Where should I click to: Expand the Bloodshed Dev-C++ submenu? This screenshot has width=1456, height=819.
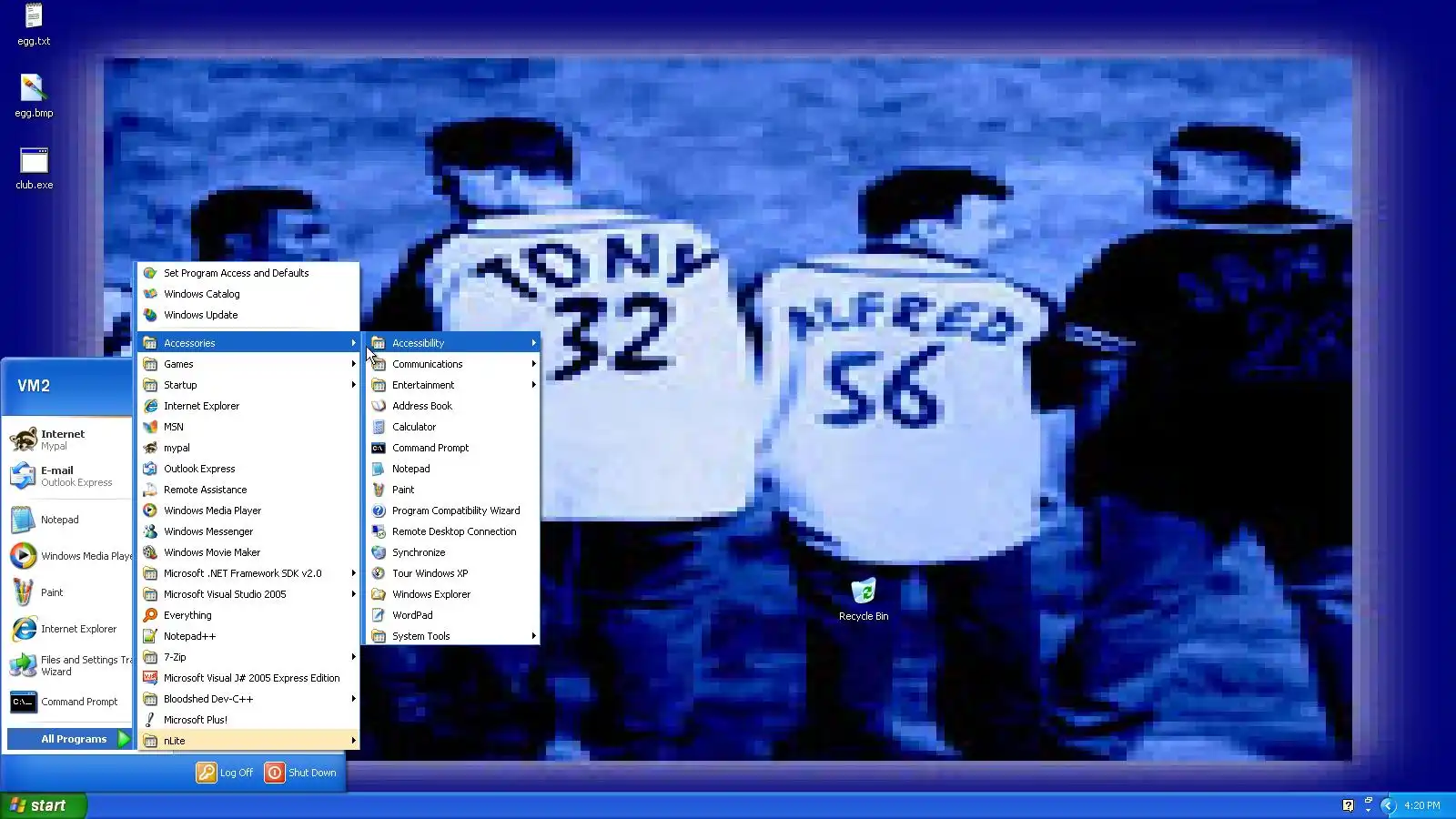tap(248, 699)
